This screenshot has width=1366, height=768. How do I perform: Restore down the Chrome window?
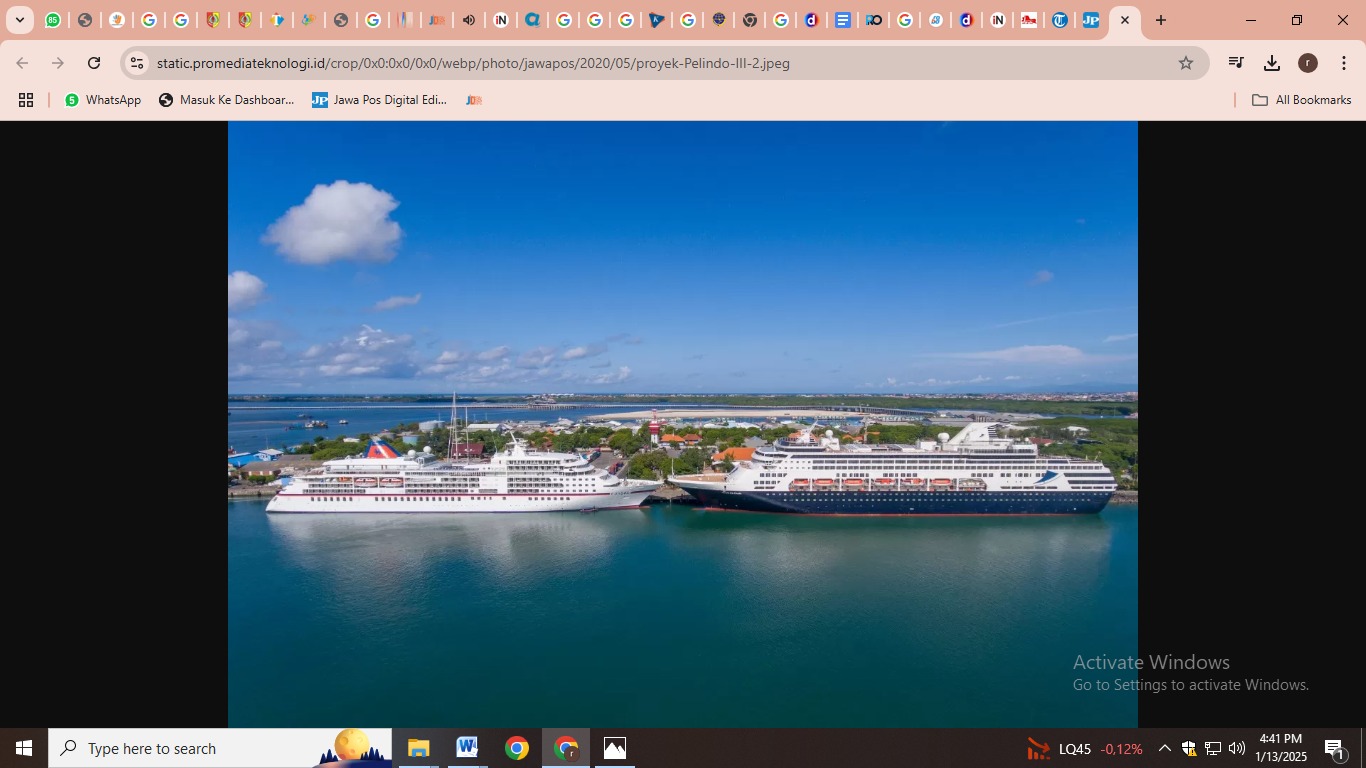point(1297,20)
